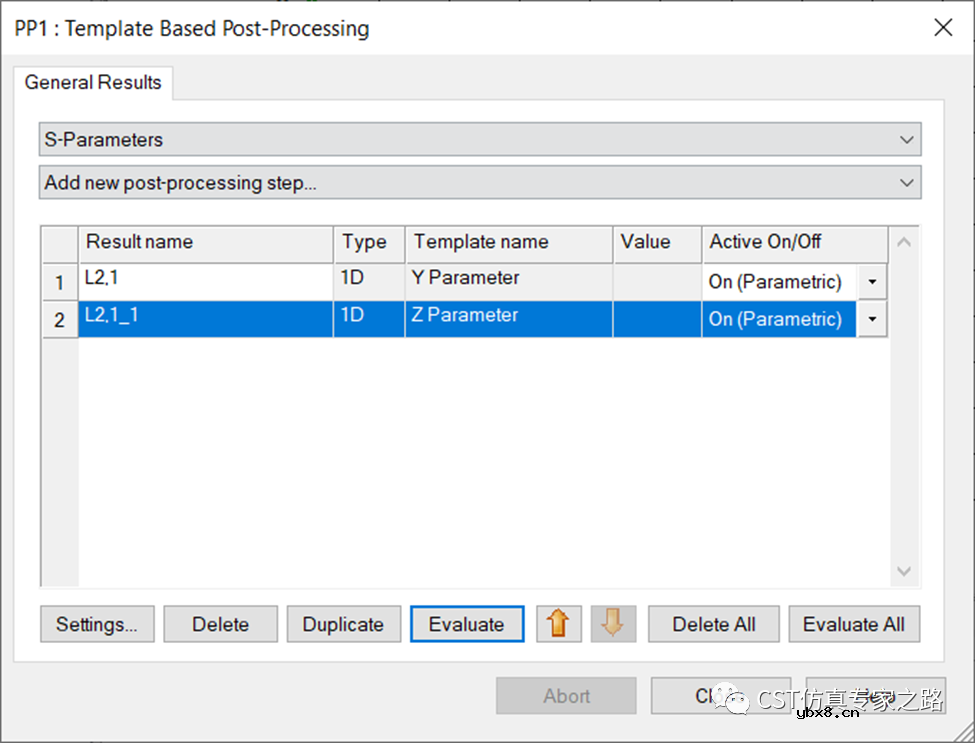
Task: Click the Settings... button
Action: (97, 624)
